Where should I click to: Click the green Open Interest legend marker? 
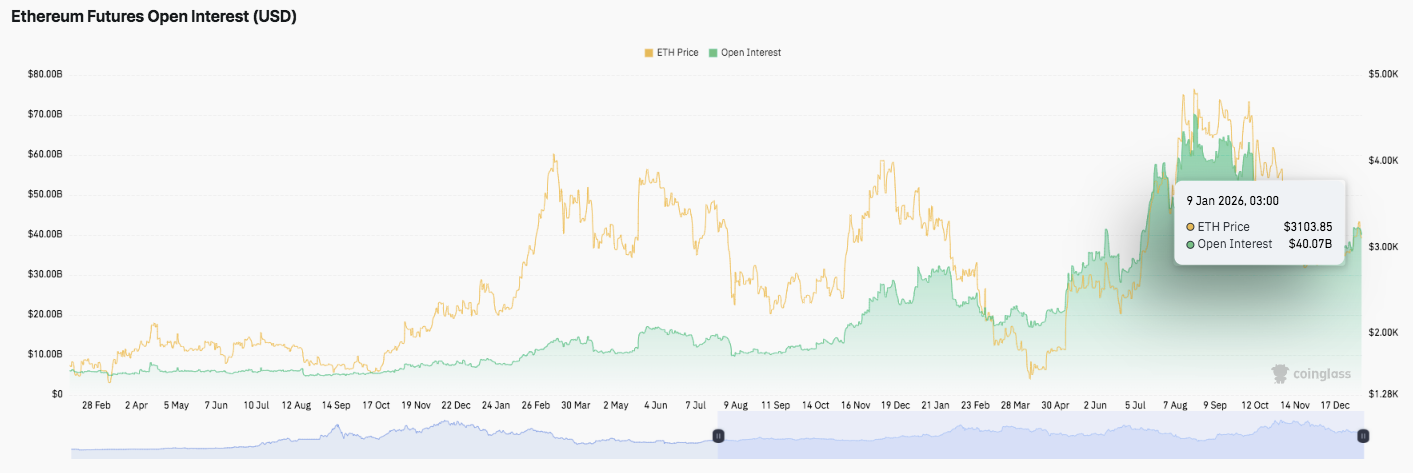[713, 52]
